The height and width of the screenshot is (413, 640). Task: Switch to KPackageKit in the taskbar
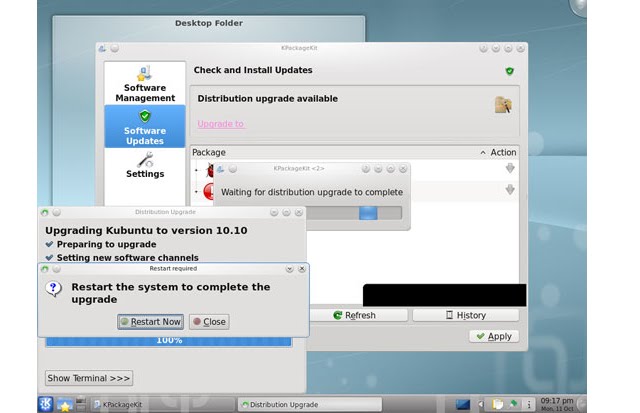point(161,404)
